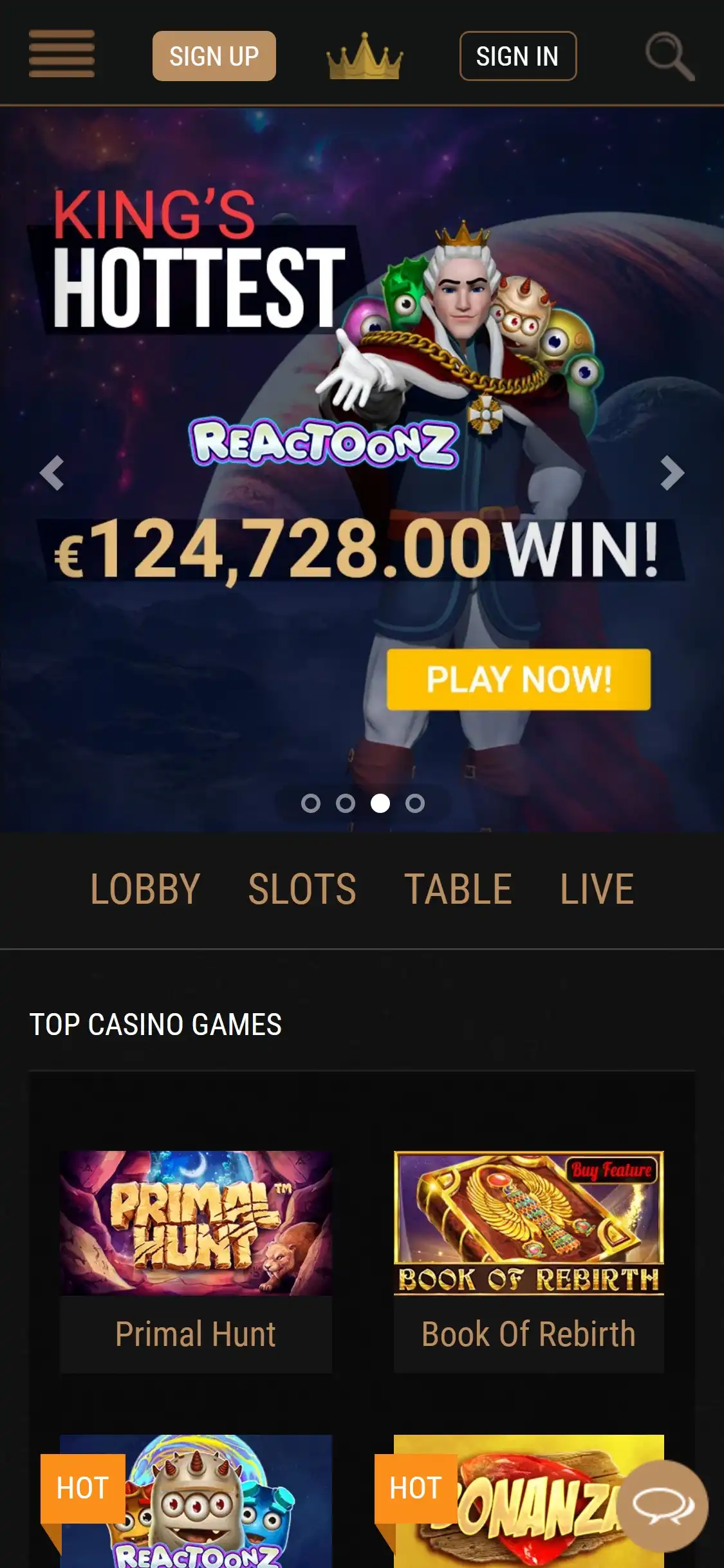Select the second carousel dot
The height and width of the screenshot is (1568, 724).
click(346, 803)
